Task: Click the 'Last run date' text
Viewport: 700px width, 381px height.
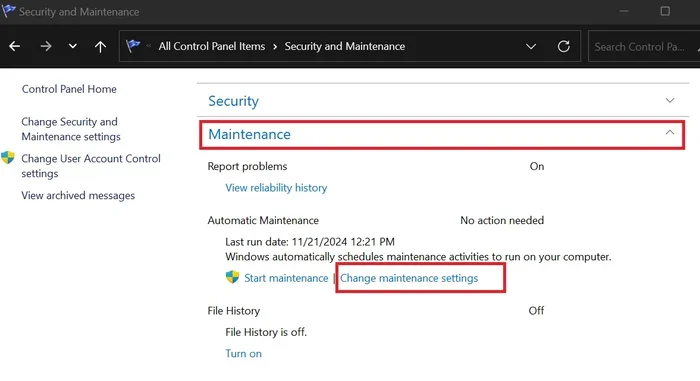Action: point(310,242)
